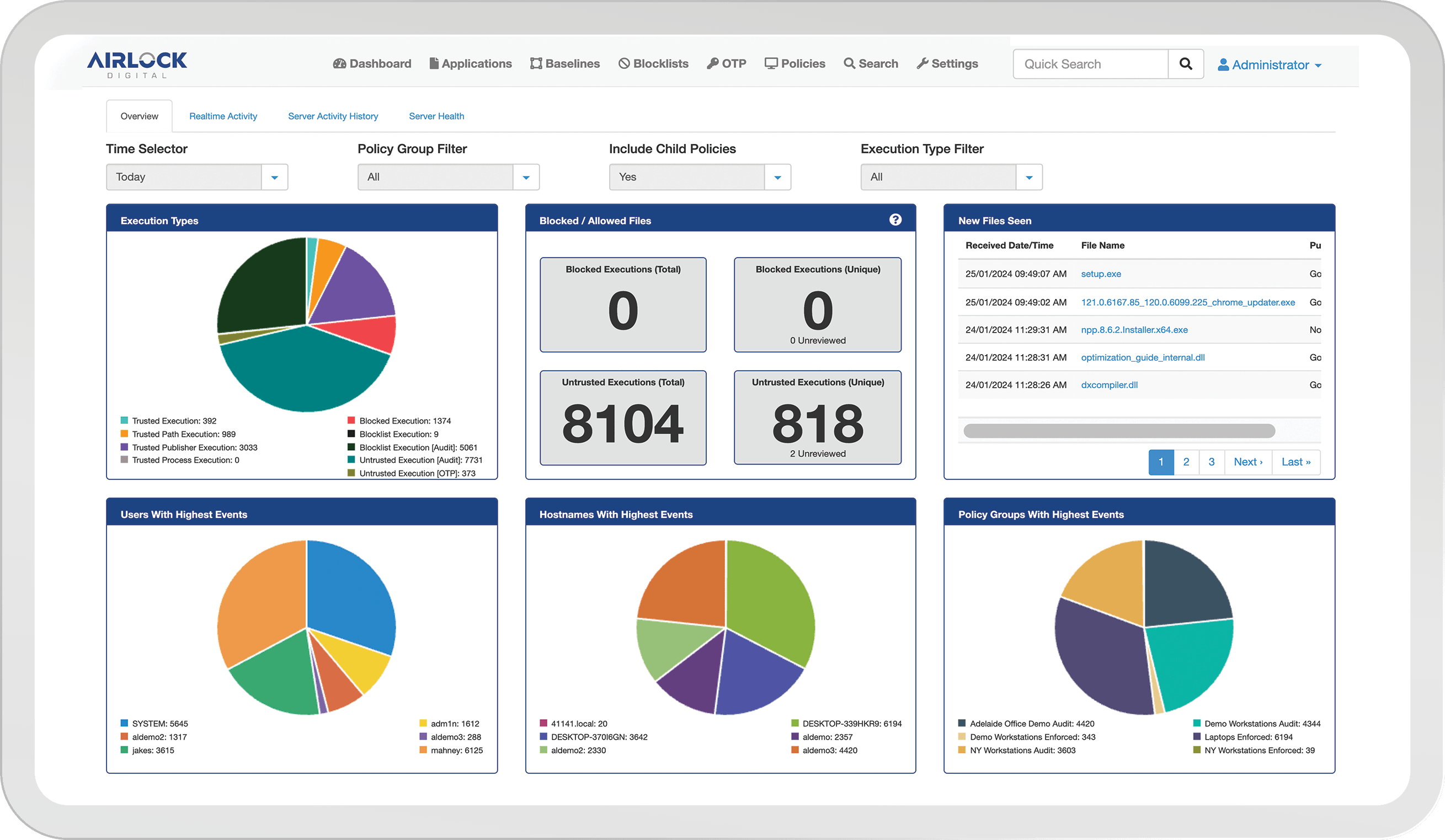Open the Settings wrench icon
This screenshot has height=840, width=1445.
click(x=922, y=63)
